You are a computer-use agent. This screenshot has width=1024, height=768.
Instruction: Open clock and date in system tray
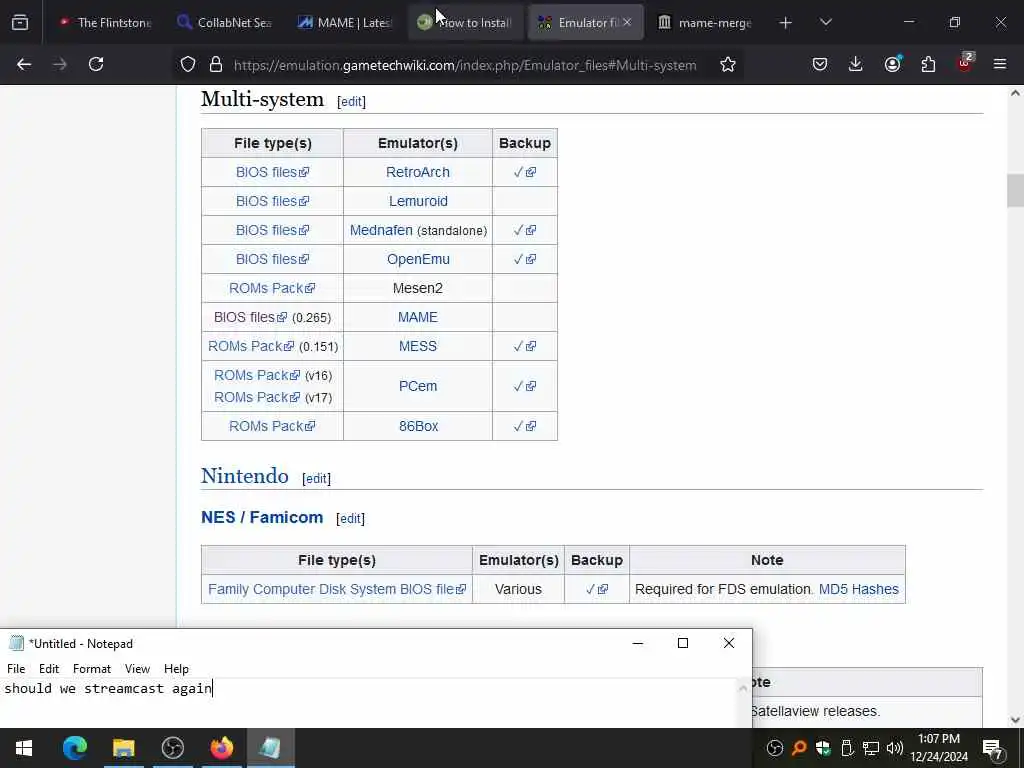(x=938, y=748)
